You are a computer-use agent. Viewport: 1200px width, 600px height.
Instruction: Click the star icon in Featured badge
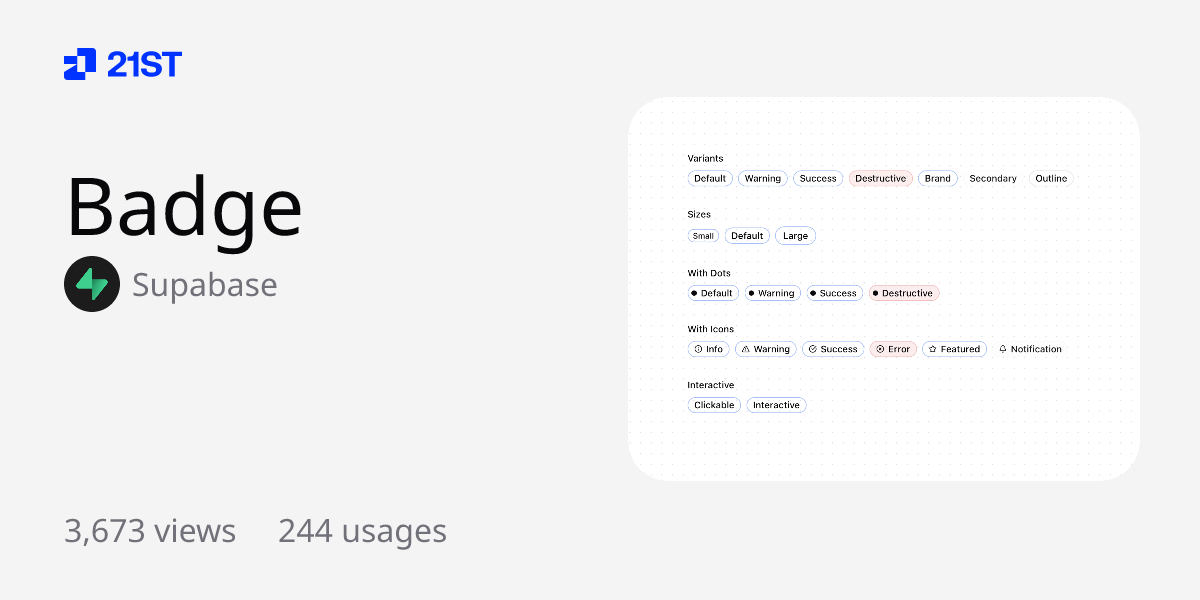tap(931, 349)
